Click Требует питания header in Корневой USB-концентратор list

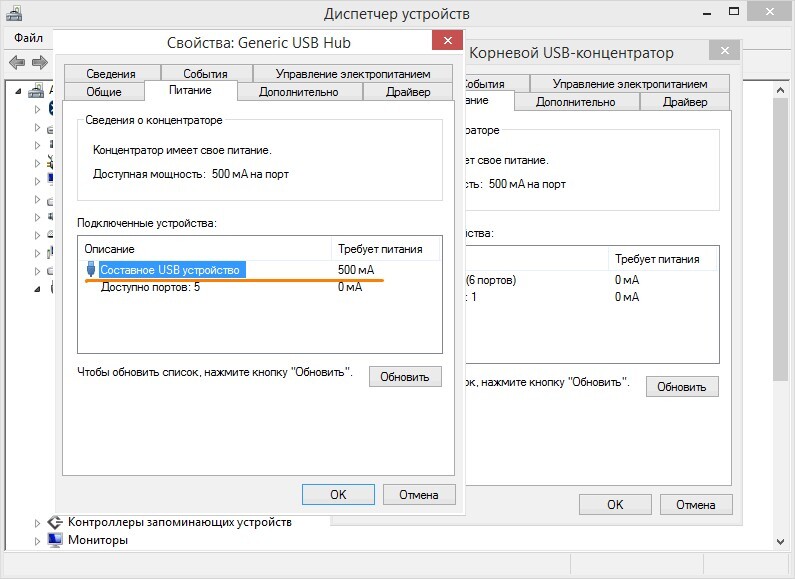[662, 259]
